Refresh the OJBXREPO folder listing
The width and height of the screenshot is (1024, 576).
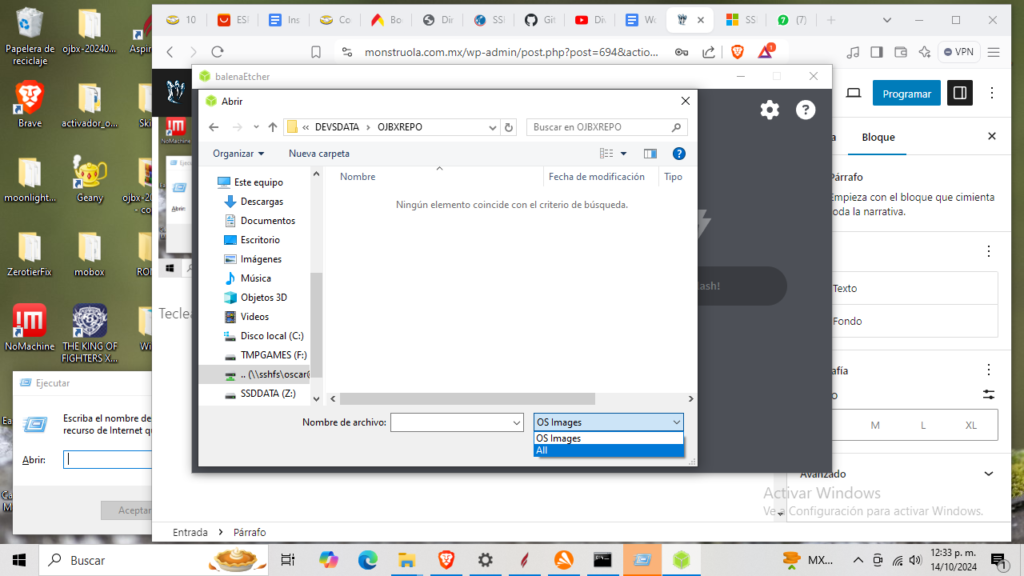click(509, 127)
